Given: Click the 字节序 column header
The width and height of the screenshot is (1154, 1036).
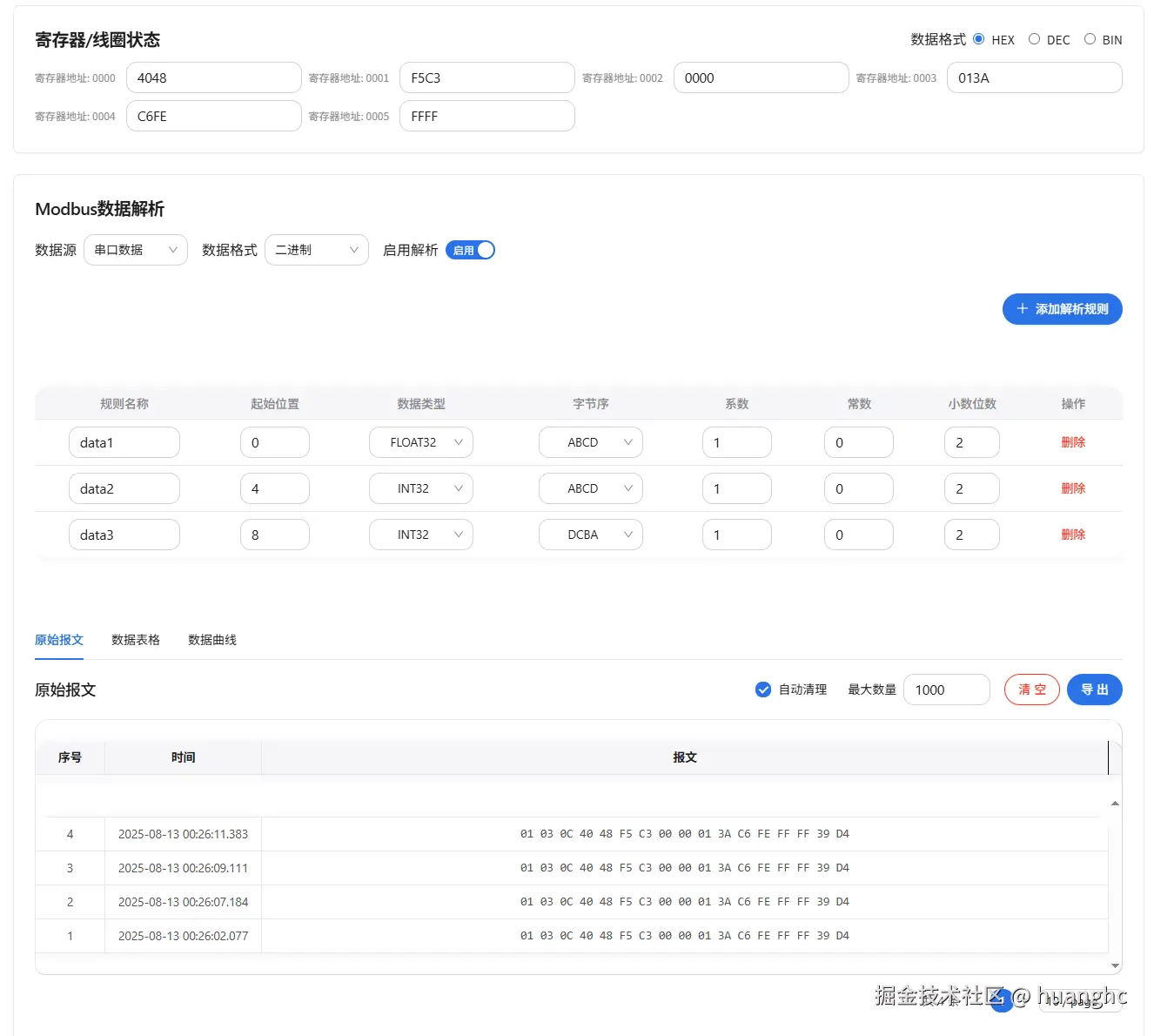Looking at the screenshot, I should click(x=591, y=404).
